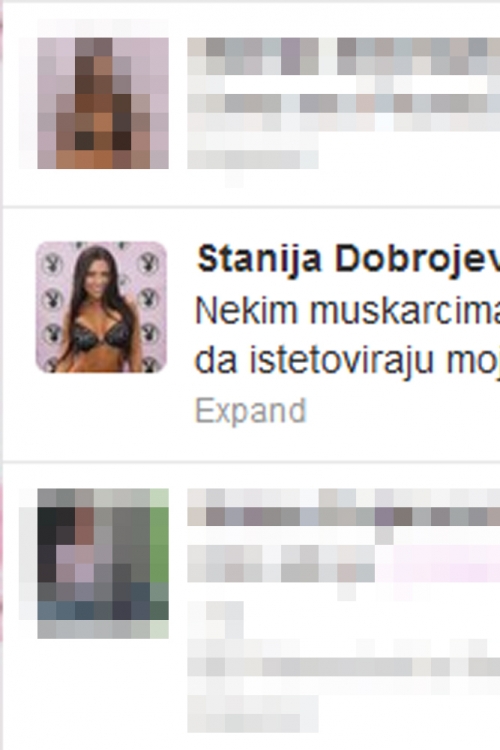Click the blurred author name in top tweet

[x=344, y=47]
